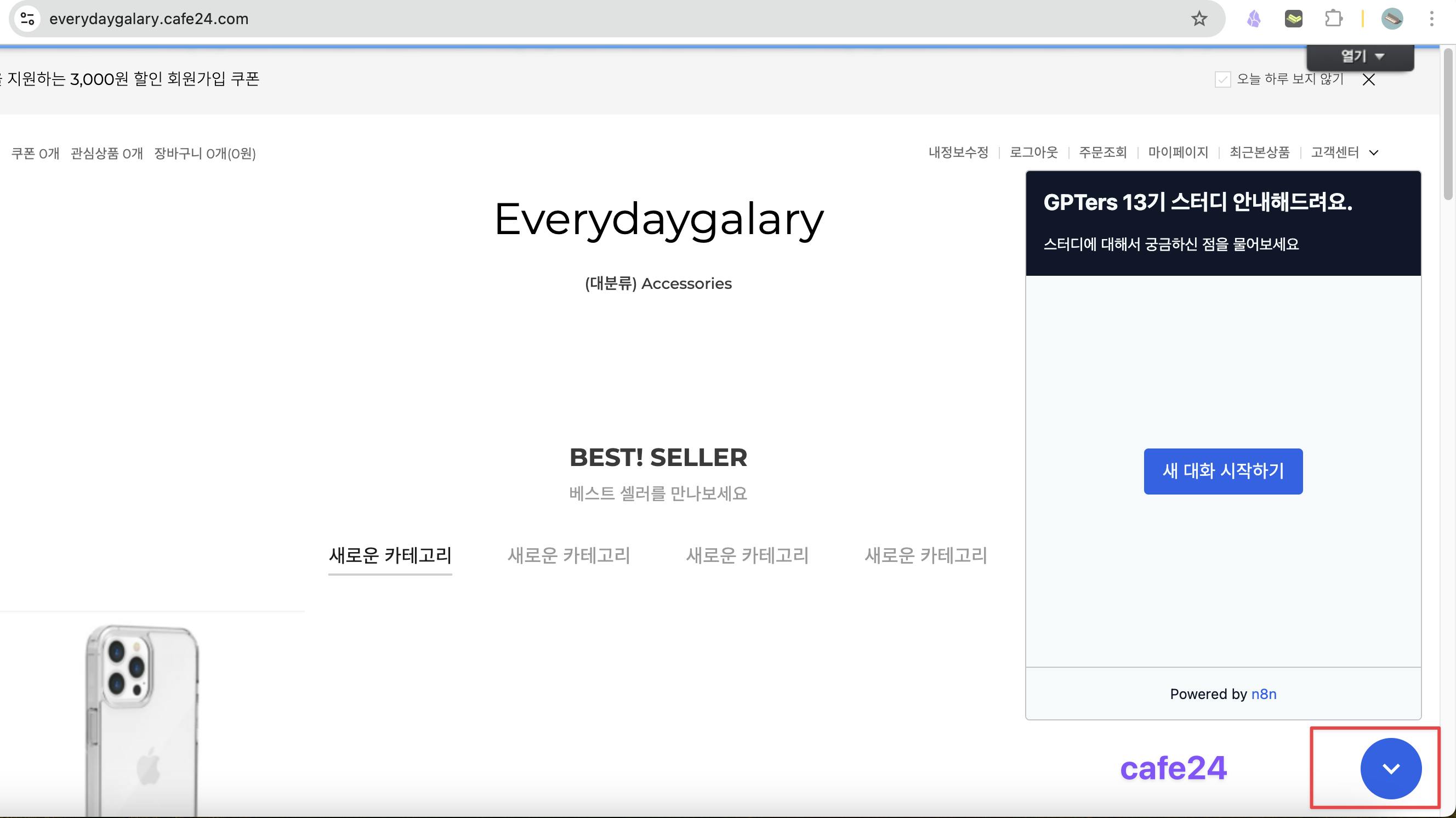The image size is (1456, 818).
Task: Click the page's vertical scrollbar thumb
Action: 1447,124
